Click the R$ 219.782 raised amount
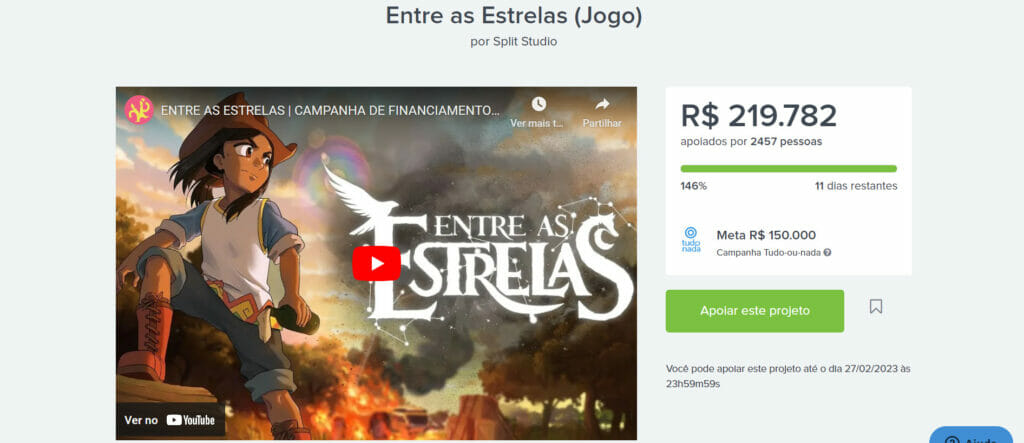The height and width of the screenshot is (443, 1024). (759, 116)
